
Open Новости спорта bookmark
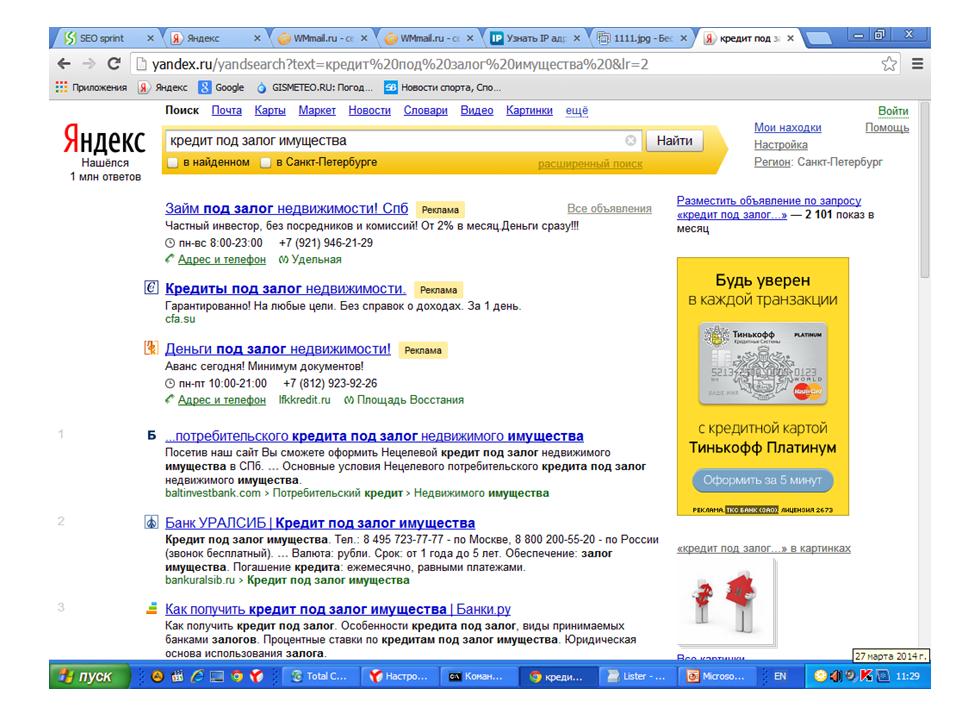[x=443, y=88]
